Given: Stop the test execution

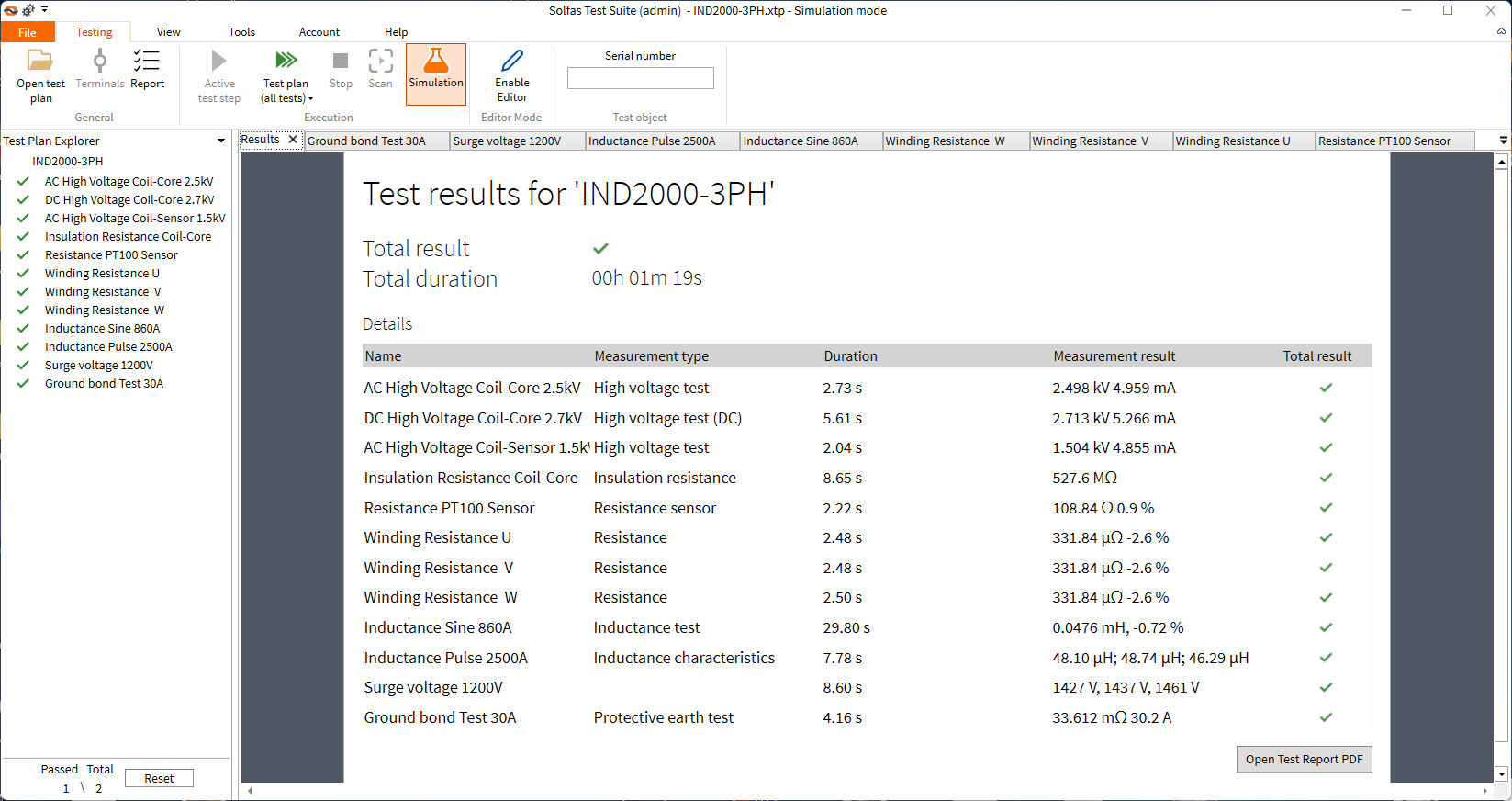Looking at the screenshot, I should tap(341, 70).
